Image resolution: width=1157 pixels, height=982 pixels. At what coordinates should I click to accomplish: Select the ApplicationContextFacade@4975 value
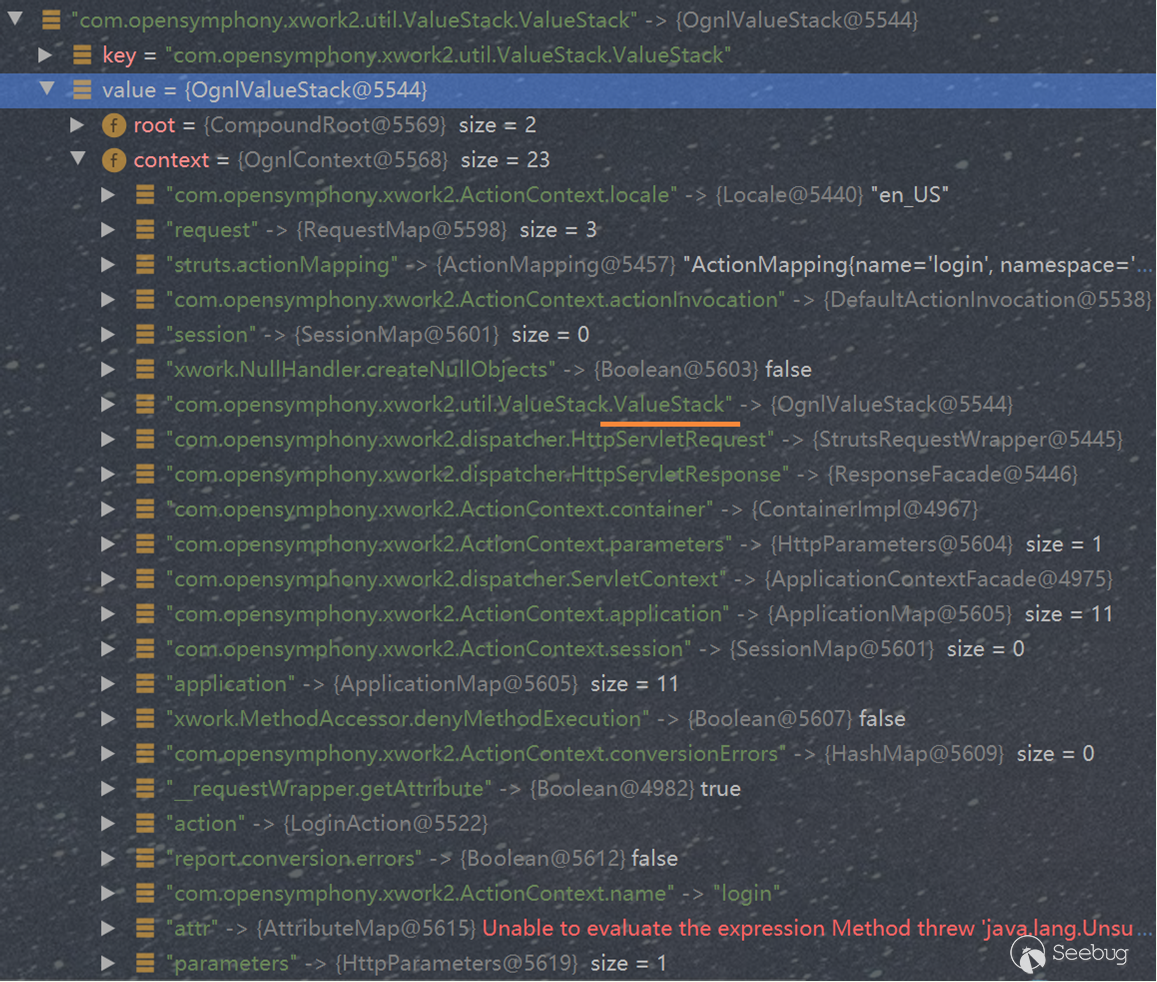coord(939,579)
